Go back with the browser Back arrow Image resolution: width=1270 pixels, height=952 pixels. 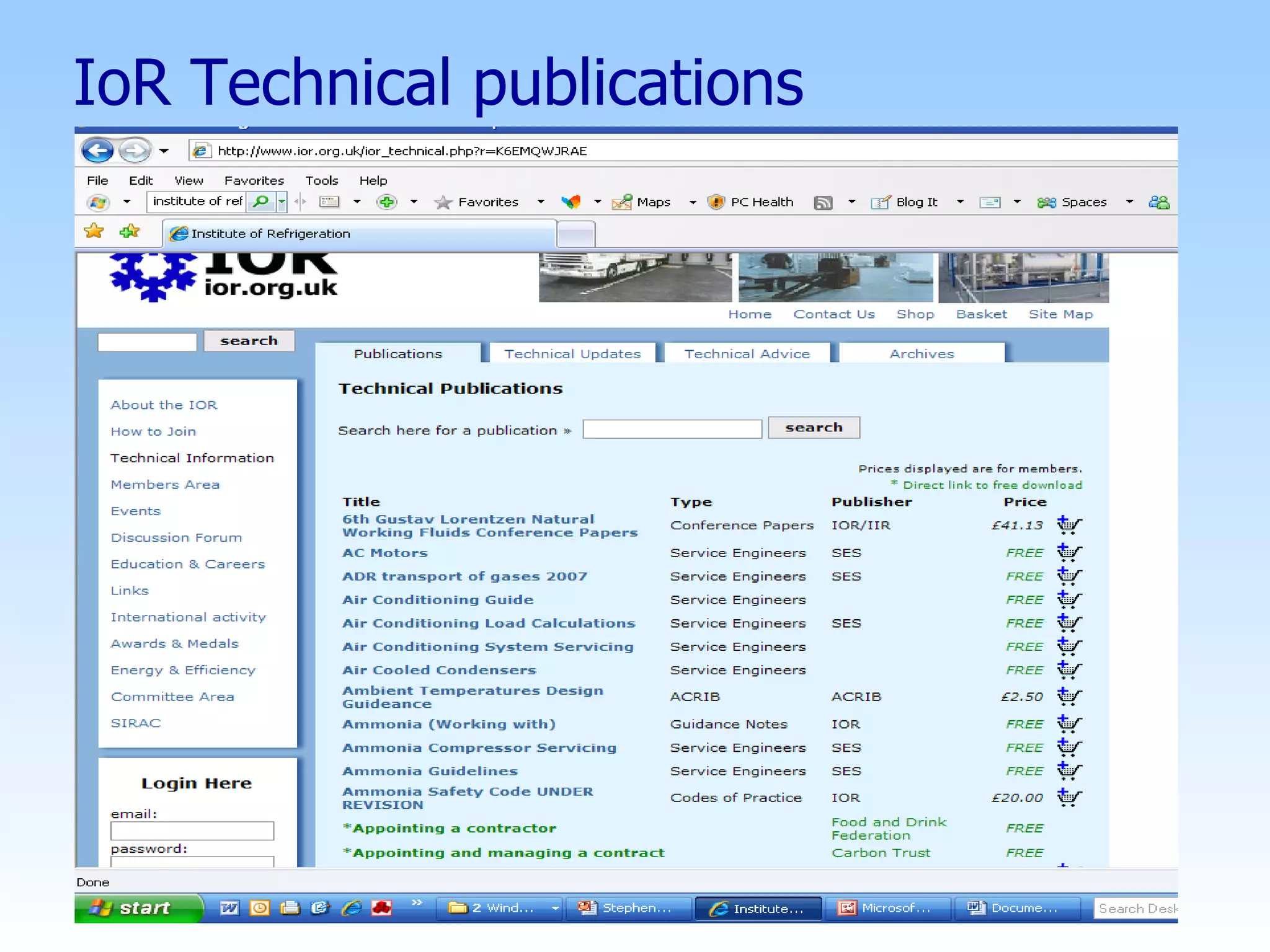(x=97, y=151)
